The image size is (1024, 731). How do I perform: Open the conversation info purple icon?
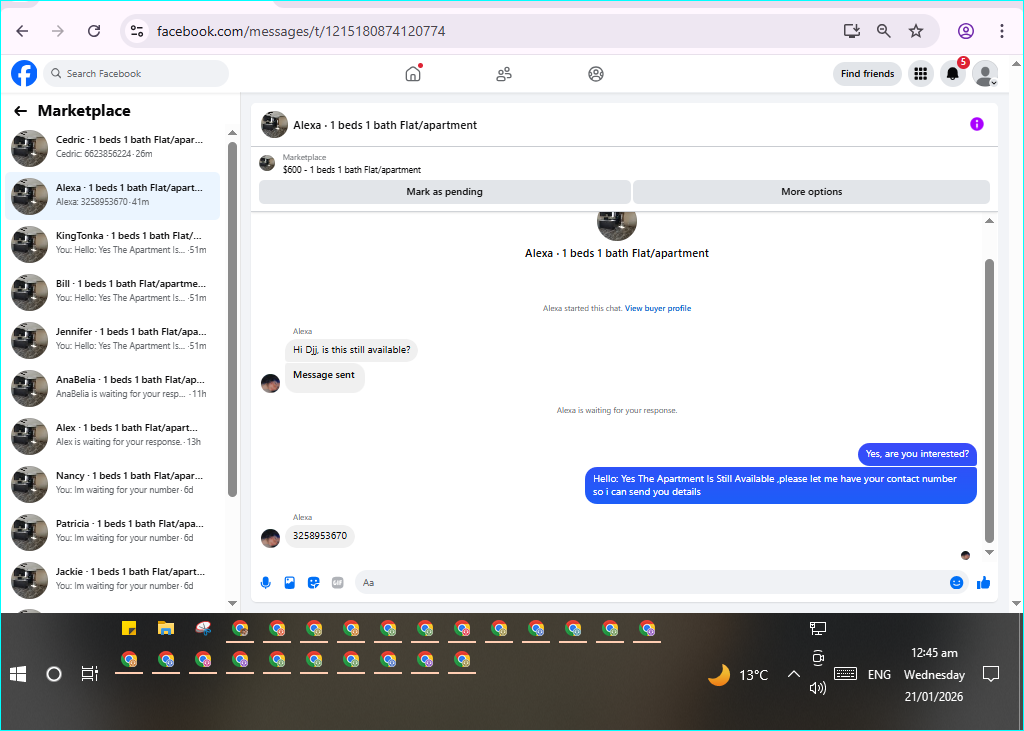click(x=976, y=124)
